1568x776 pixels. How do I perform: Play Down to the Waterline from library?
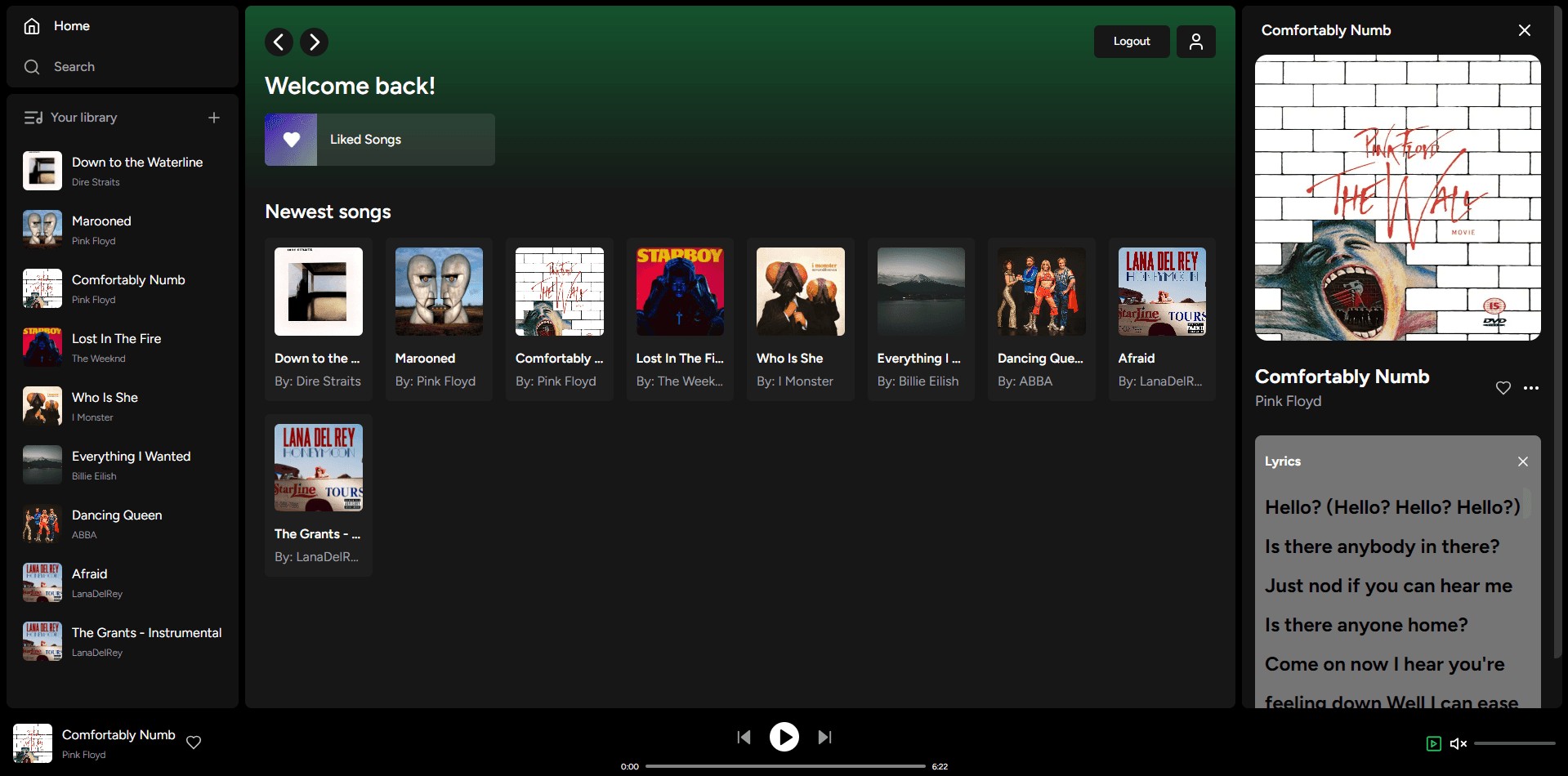(123, 171)
